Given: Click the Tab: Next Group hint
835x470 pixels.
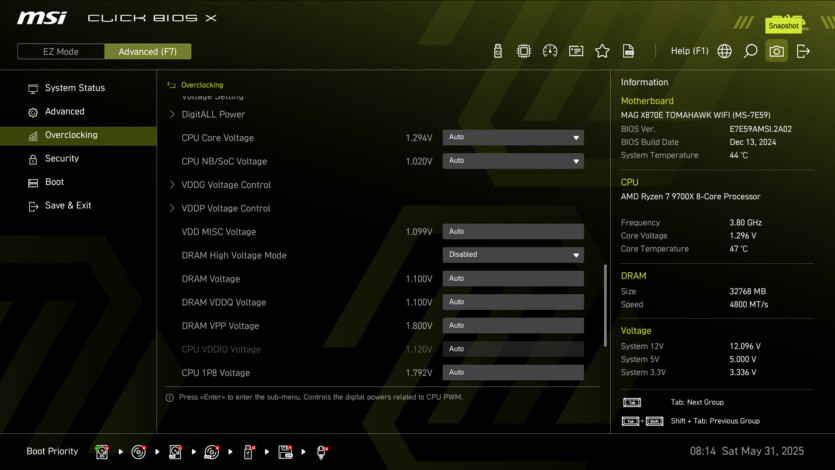Looking at the screenshot, I should coord(697,402).
